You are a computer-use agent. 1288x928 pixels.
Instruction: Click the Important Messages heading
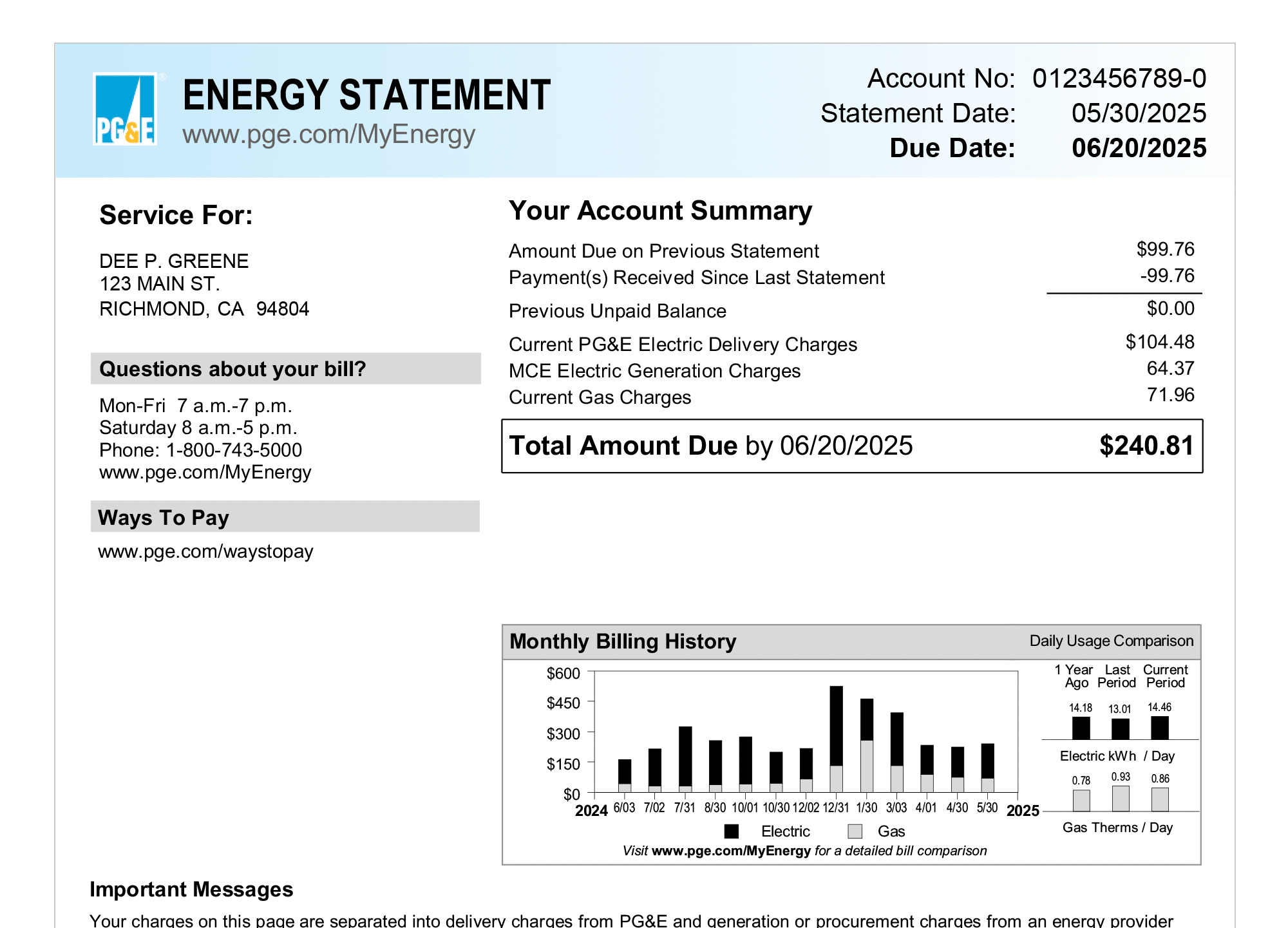(x=191, y=889)
